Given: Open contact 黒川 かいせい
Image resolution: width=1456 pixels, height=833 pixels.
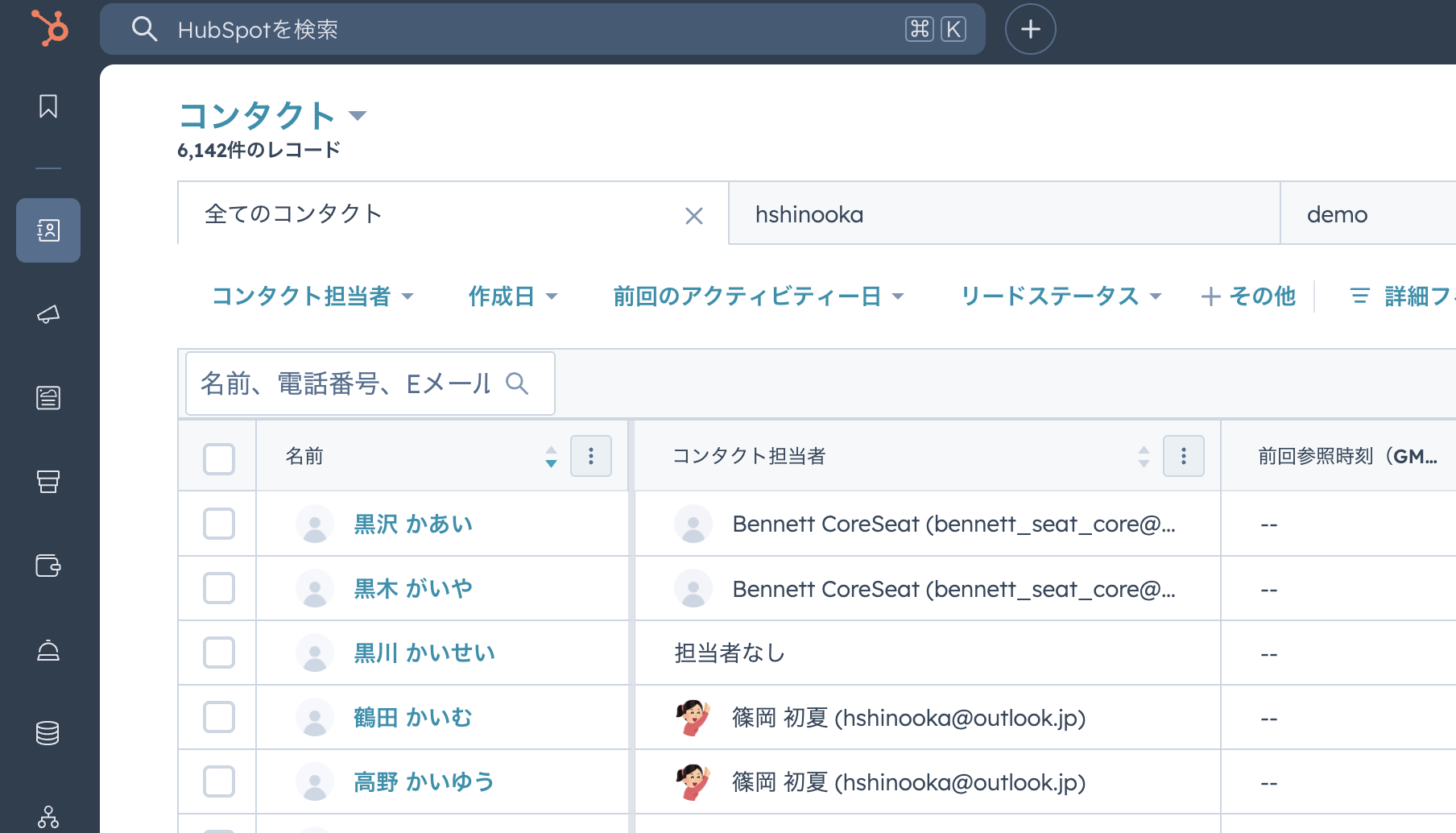Looking at the screenshot, I should tap(424, 653).
